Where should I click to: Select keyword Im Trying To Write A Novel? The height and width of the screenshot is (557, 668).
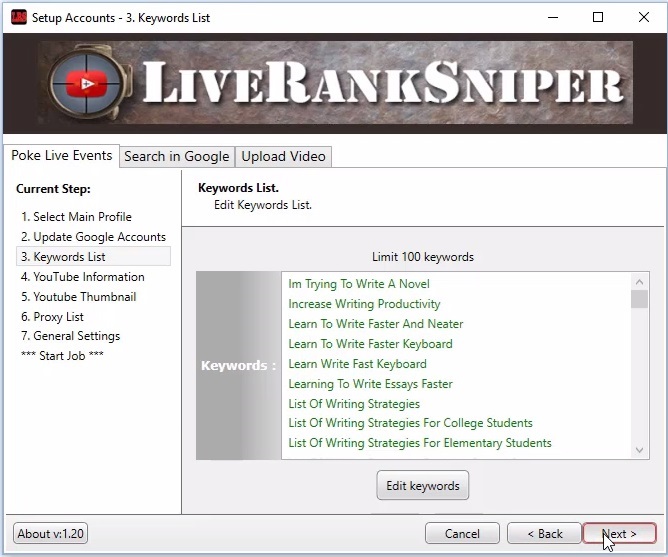click(x=359, y=284)
